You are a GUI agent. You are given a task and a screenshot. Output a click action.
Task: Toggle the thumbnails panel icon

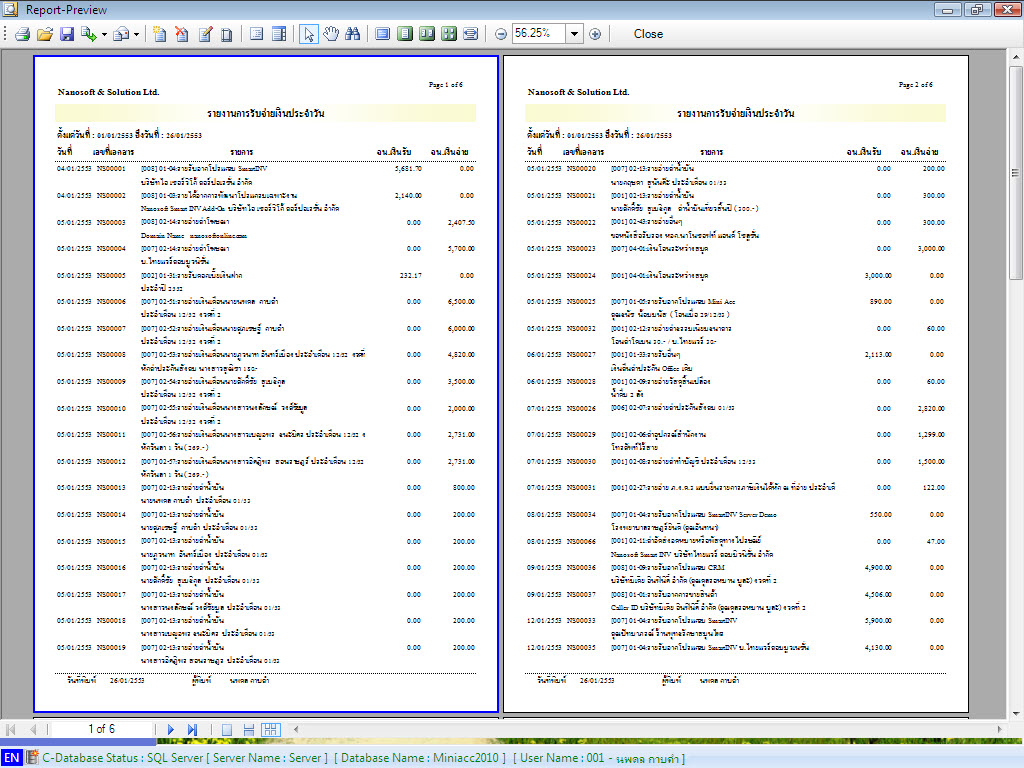pos(279,34)
